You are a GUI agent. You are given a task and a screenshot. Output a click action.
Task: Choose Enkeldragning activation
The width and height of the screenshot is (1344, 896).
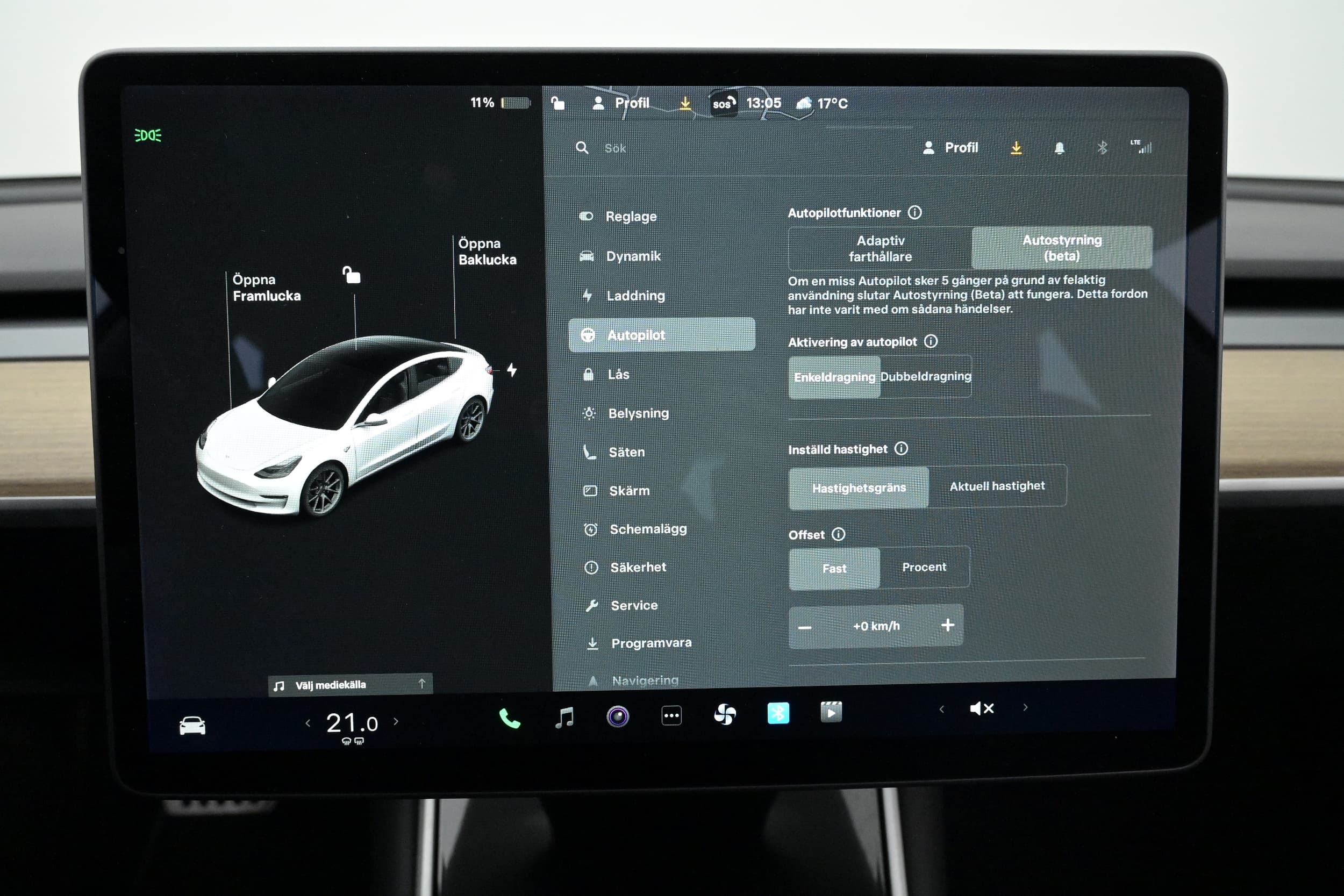point(834,377)
